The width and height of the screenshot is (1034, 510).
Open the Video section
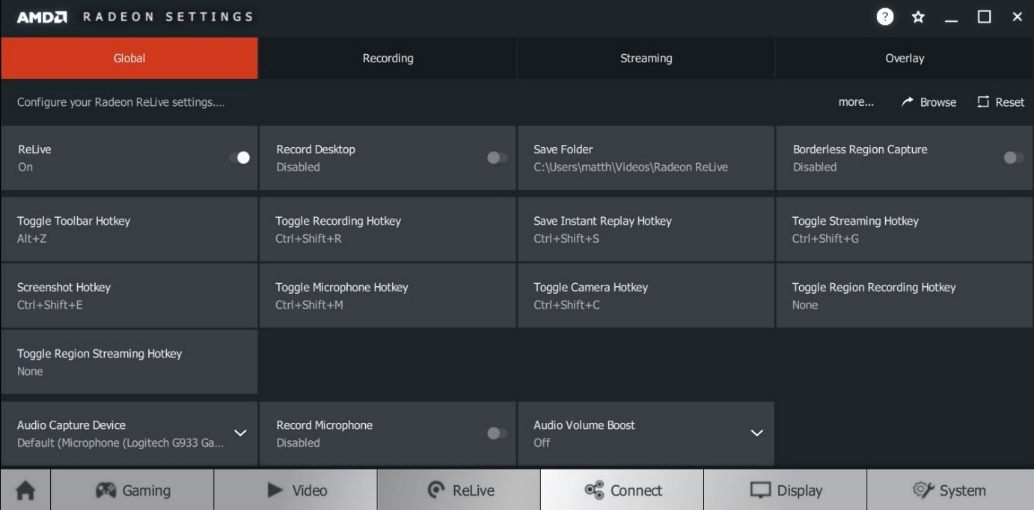click(296, 490)
